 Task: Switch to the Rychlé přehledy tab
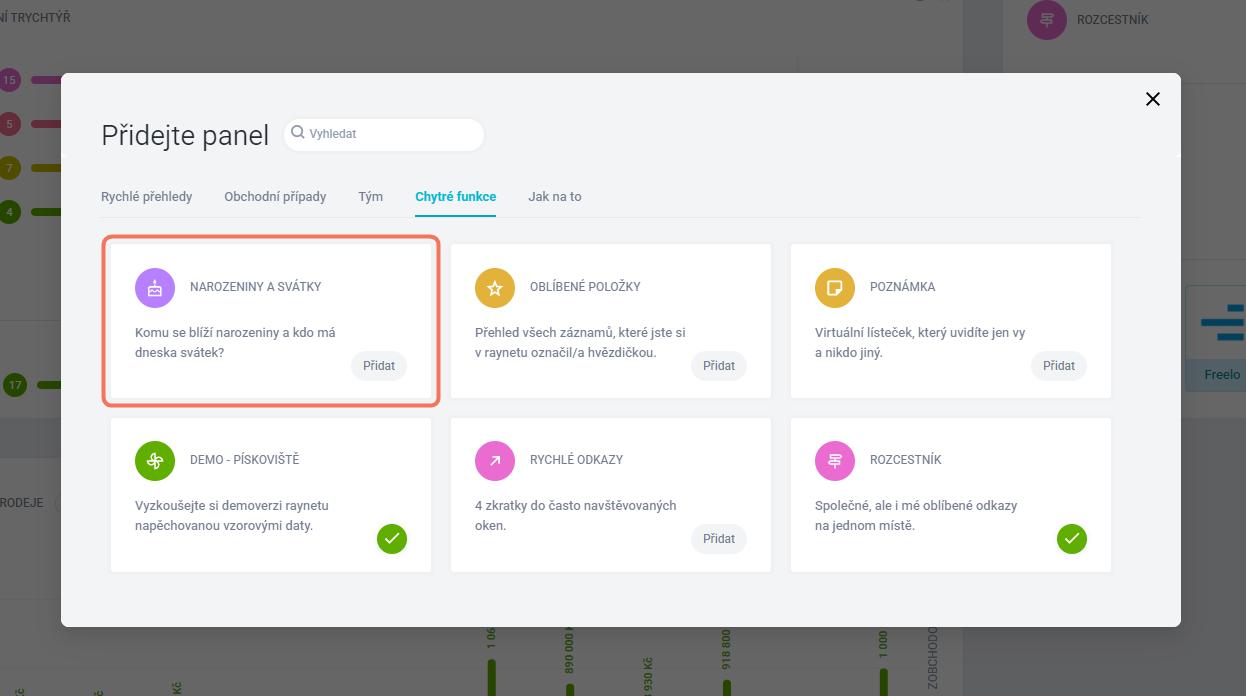[147, 196]
